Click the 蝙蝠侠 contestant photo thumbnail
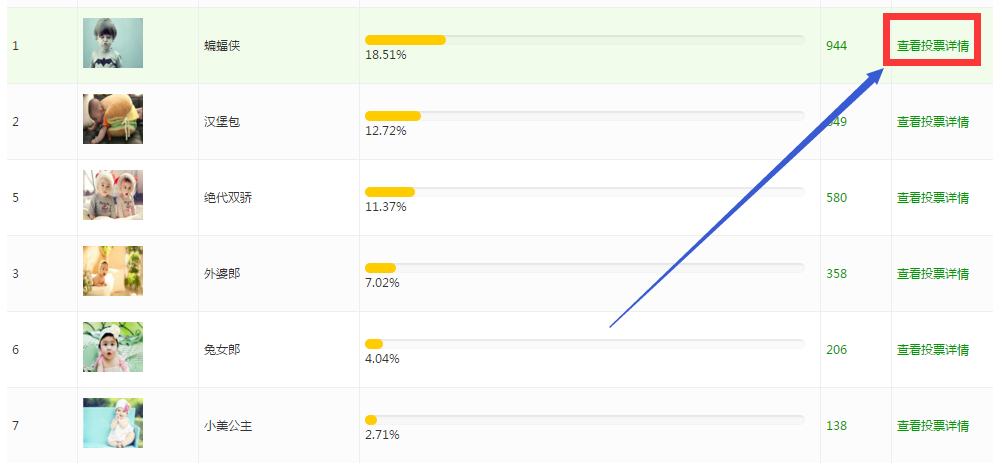Viewport: 993px width, 463px height. pyautogui.click(x=113, y=43)
